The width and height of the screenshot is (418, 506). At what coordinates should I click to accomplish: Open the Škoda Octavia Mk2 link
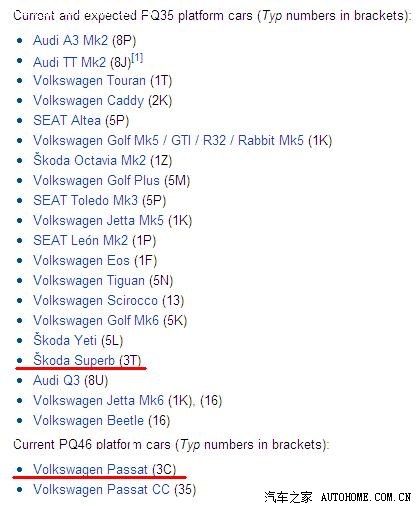[89, 161]
